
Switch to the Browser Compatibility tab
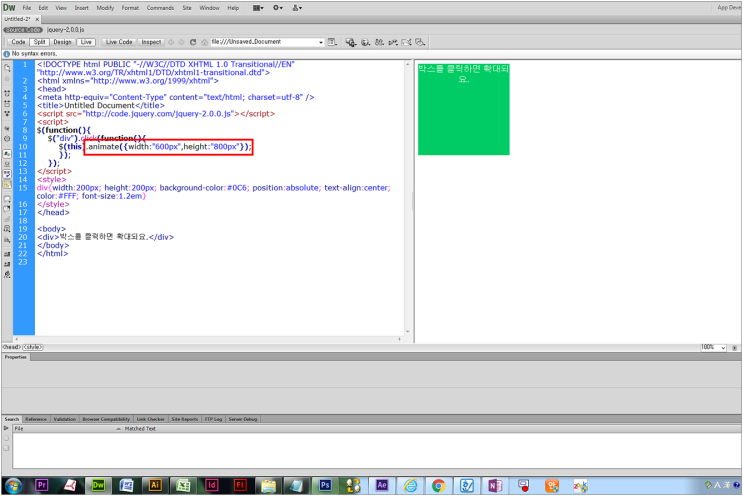(106, 419)
